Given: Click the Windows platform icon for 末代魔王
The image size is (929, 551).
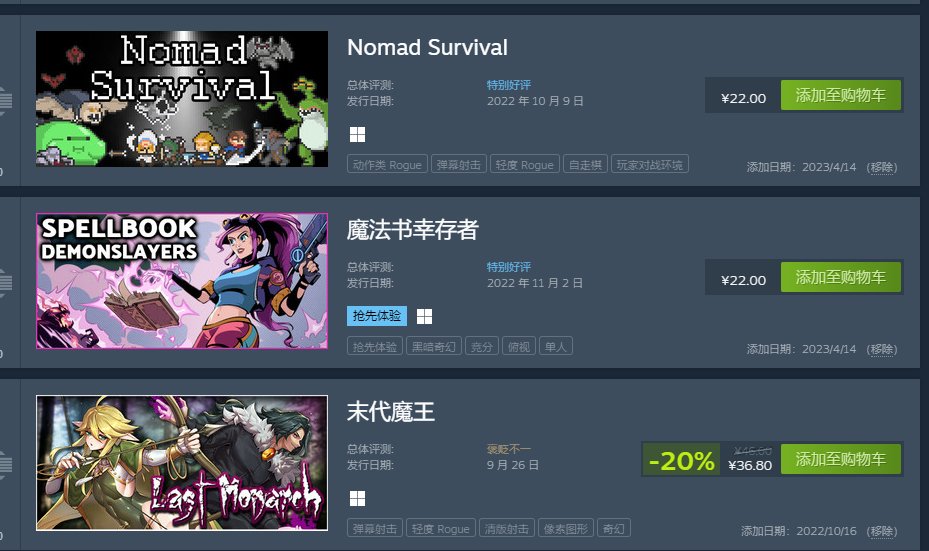Looking at the screenshot, I should point(357,498).
